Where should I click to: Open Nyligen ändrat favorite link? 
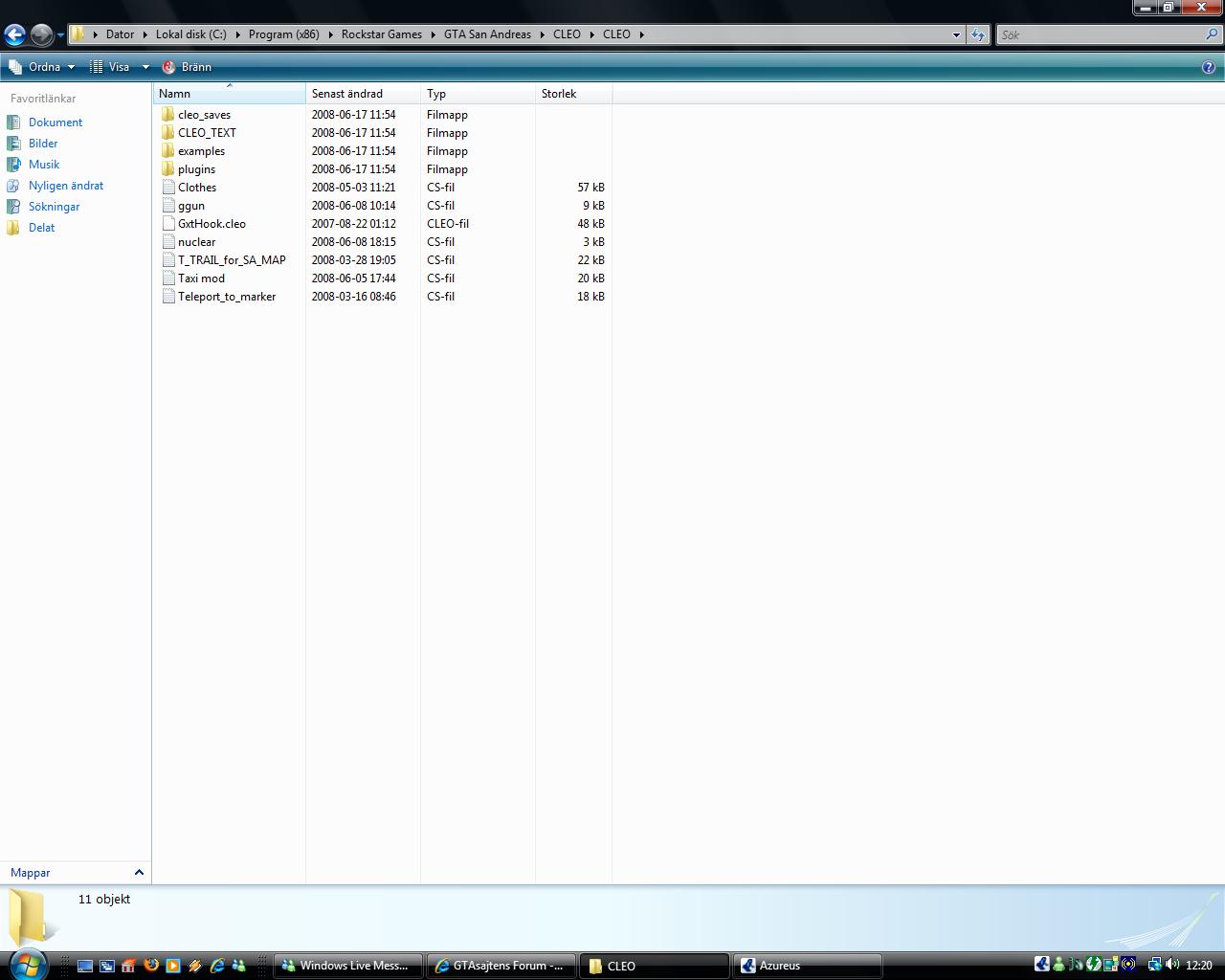pyautogui.click(x=66, y=186)
